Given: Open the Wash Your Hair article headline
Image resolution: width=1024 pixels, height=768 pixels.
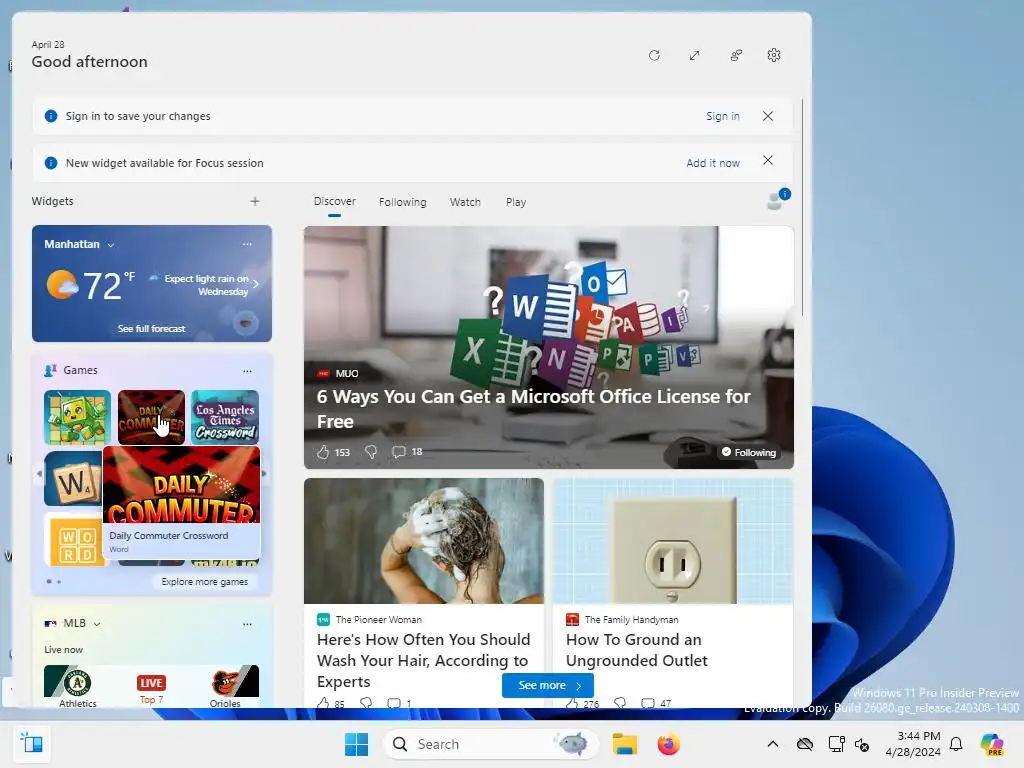Looking at the screenshot, I should coord(423,660).
